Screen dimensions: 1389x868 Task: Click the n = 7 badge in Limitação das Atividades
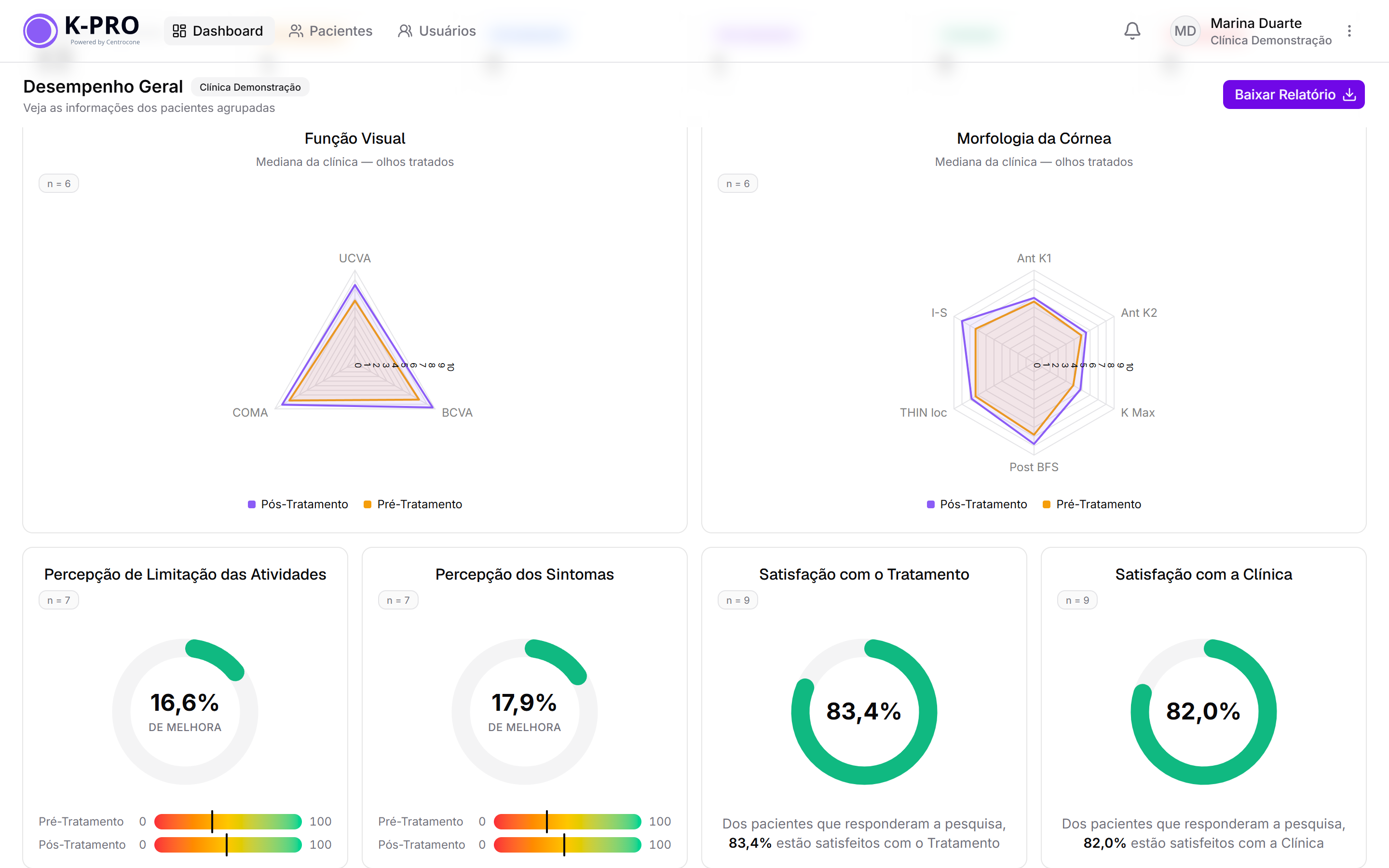click(58, 600)
